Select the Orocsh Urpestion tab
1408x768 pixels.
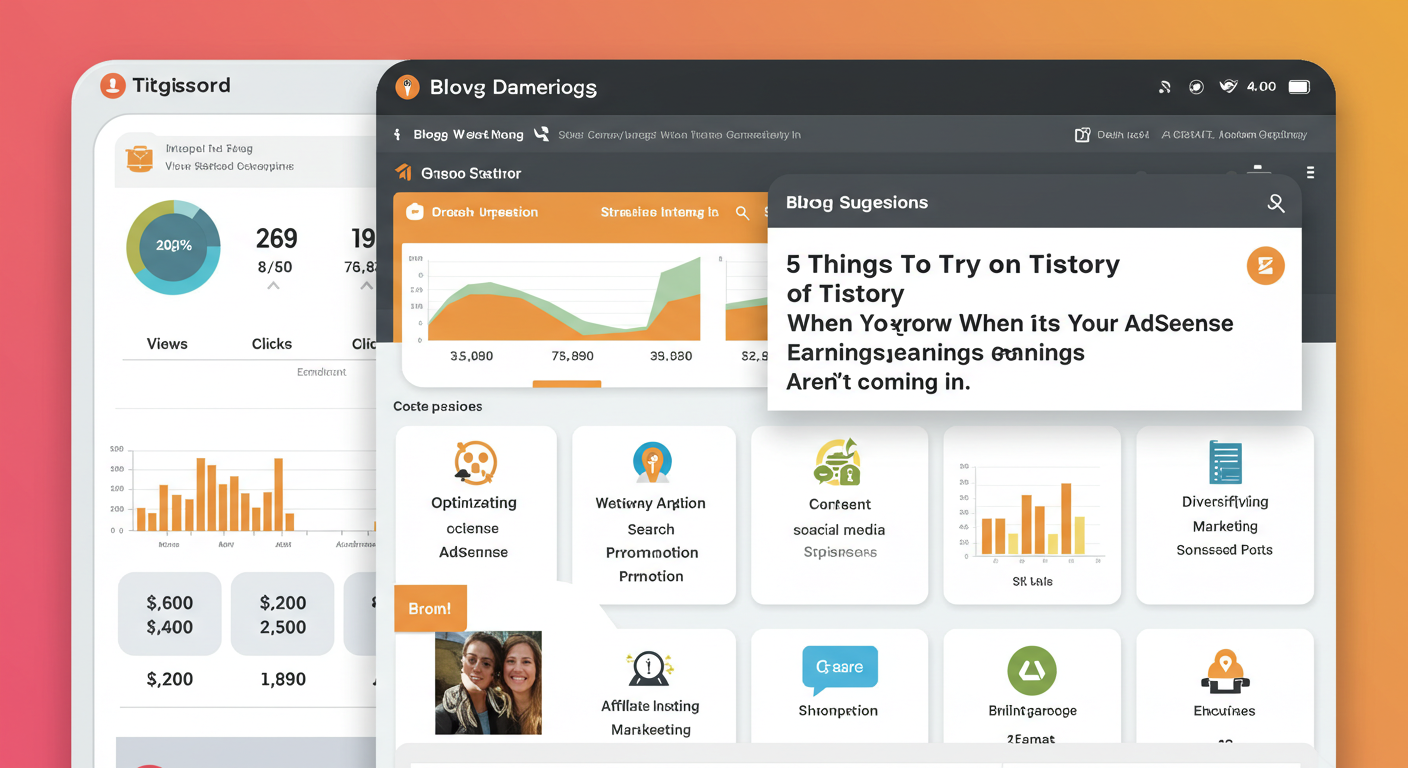pos(484,212)
